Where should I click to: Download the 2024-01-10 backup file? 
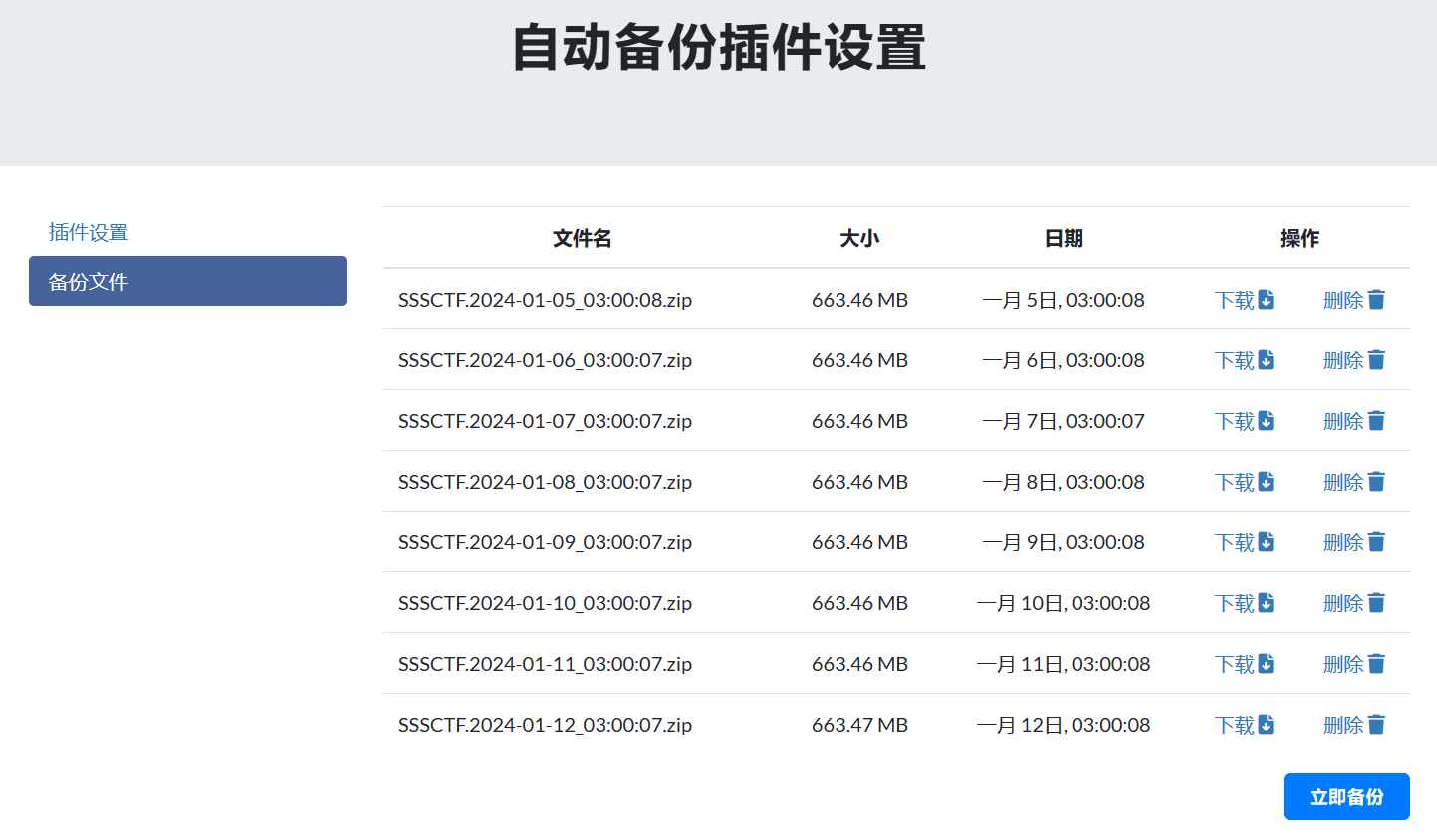[x=1244, y=603]
